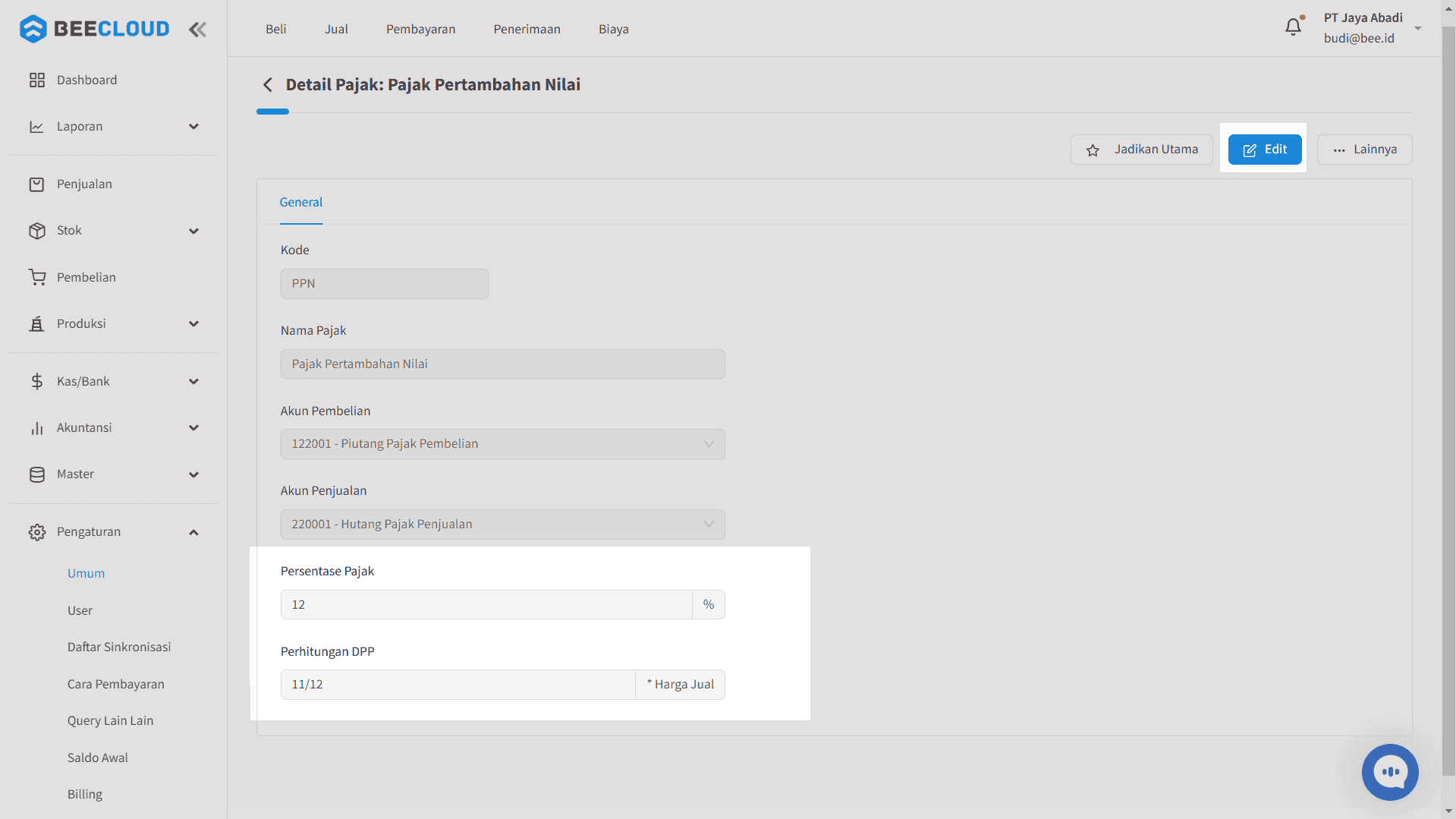Open the Lainnya more options button
This screenshot has height=819, width=1456.
[x=1364, y=150]
